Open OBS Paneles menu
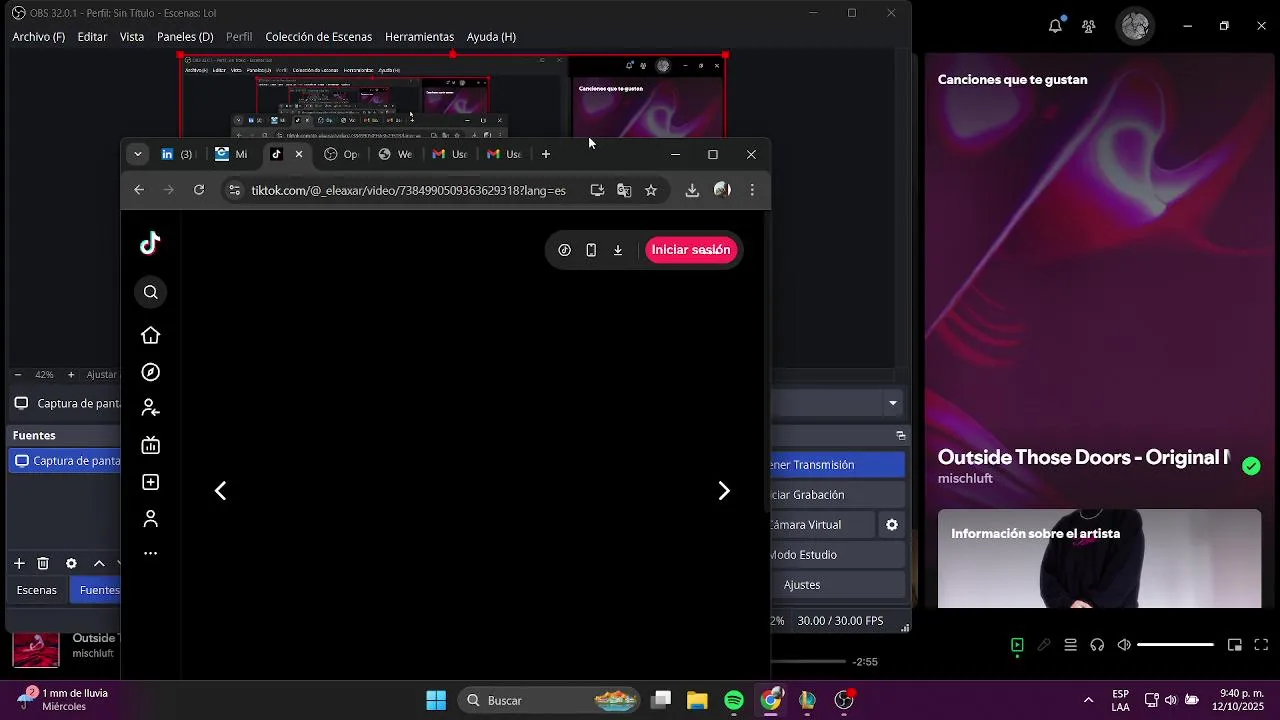This screenshot has width=1280, height=720. 185,36
